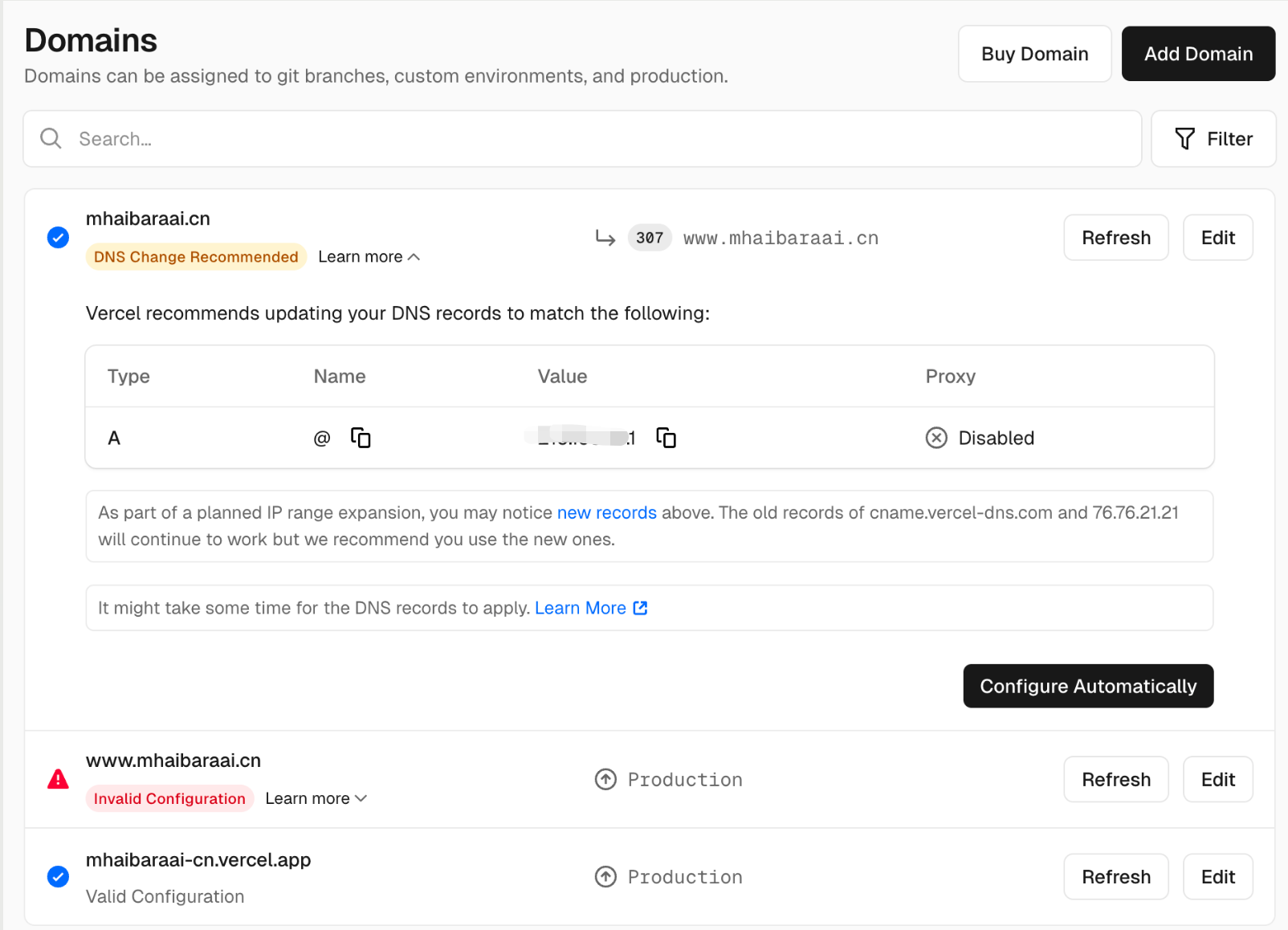Click the Buy Domain button
This screenshot has height=930, width=1288.
(1034, 54)
